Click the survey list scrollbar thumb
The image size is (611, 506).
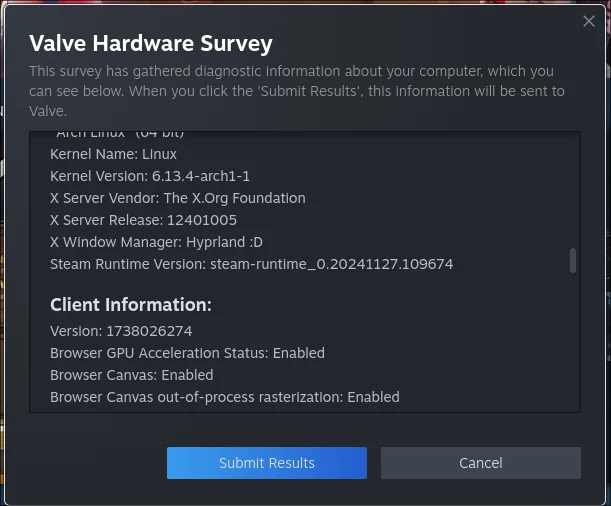pos(572,261)
